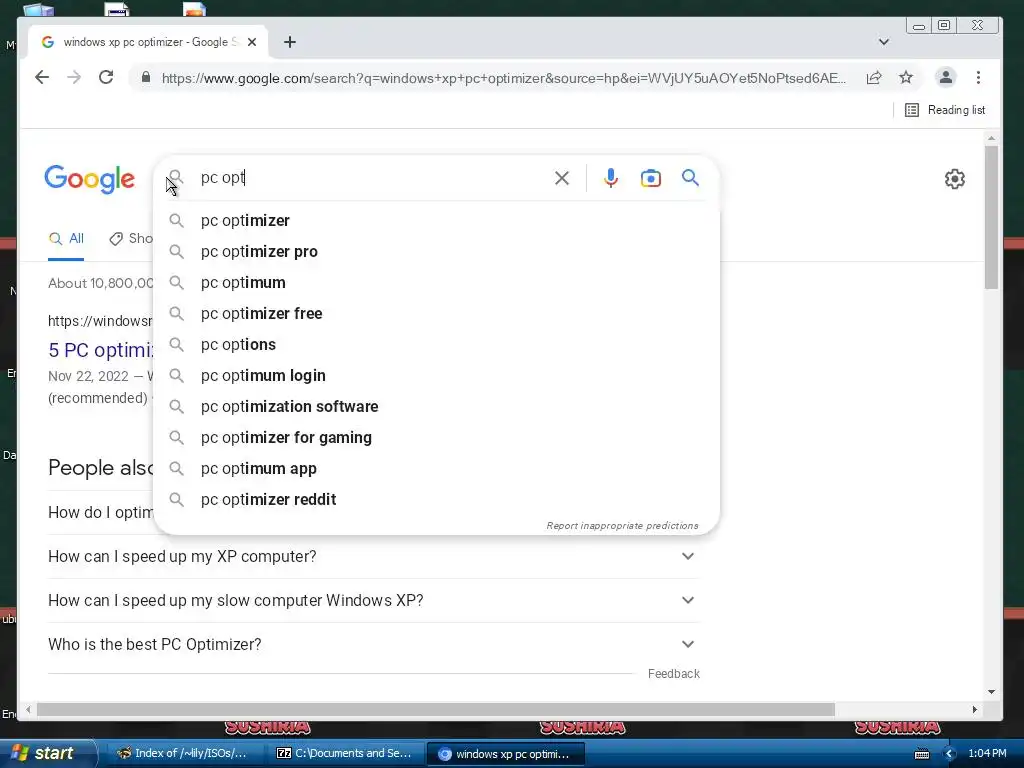This screenshot has width=1024, height=768.
Task: Open the '5 PC optimi...' result link
Action: [101, 350]
